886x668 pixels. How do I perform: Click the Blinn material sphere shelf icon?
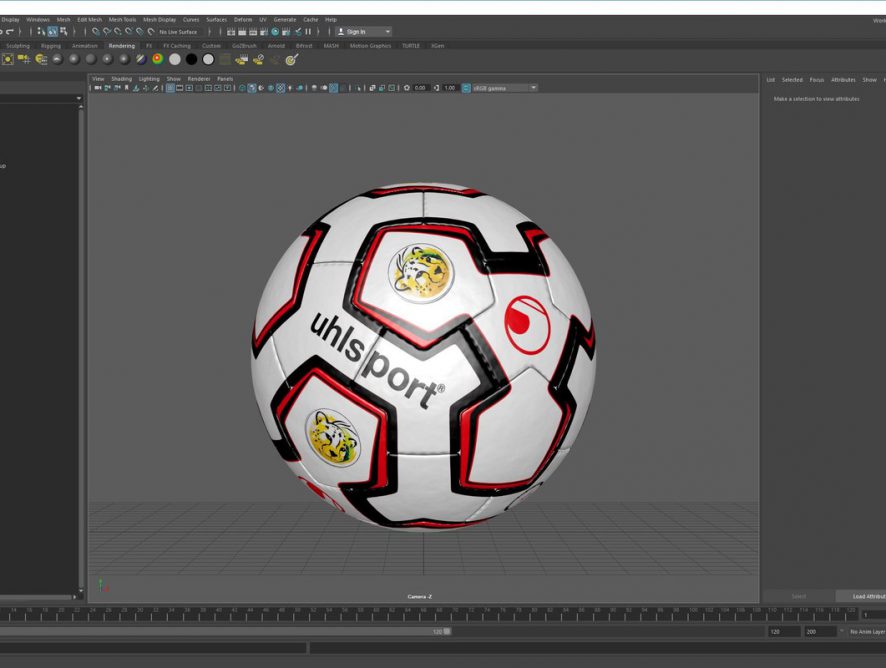(x=74, y=59)
